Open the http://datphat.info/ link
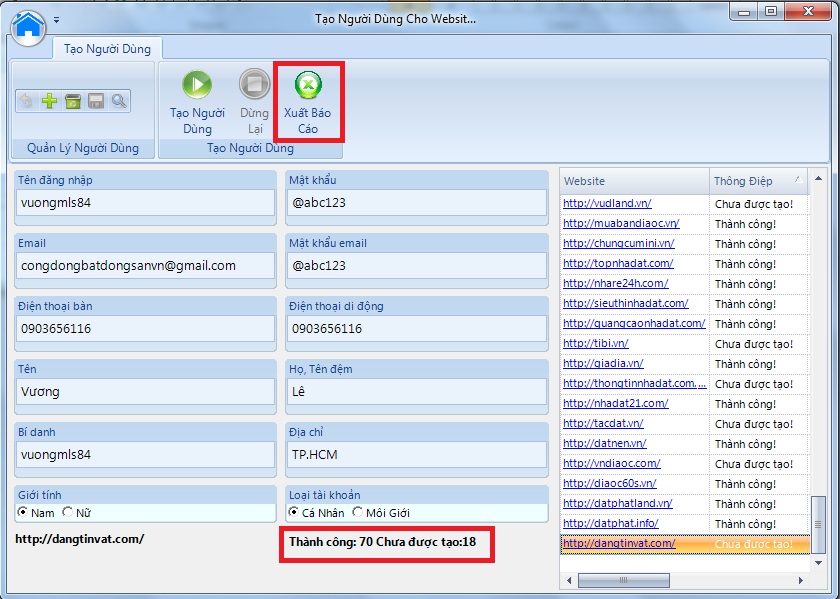The height and width of the screenshot is (599, 840). (610, 524)
